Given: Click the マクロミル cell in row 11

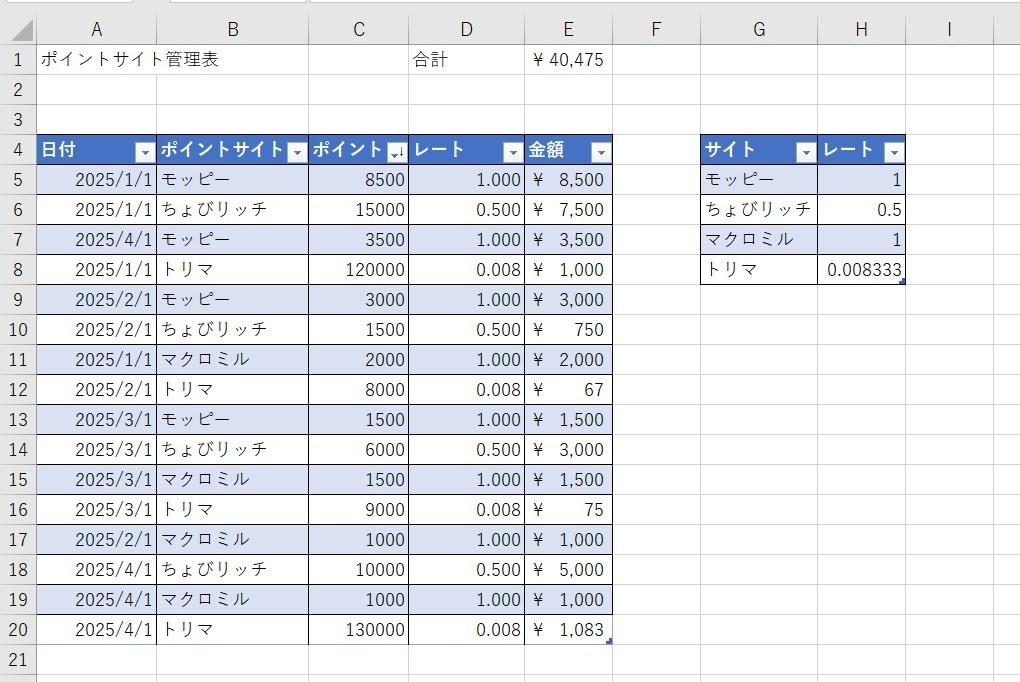Looking at the screenshot, I should tap(232, 360).
